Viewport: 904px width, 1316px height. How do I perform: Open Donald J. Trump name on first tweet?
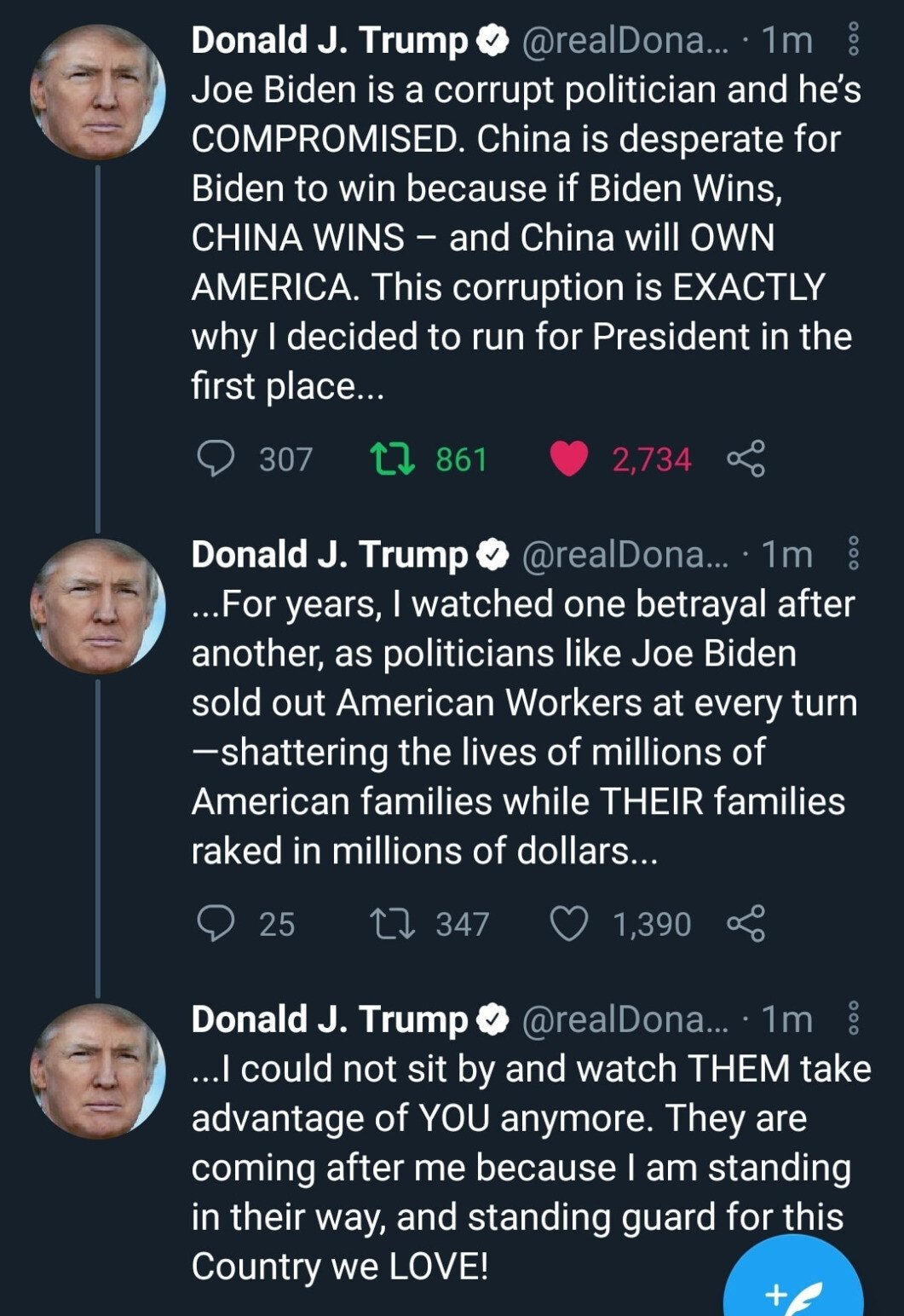(x=329, y=41)
